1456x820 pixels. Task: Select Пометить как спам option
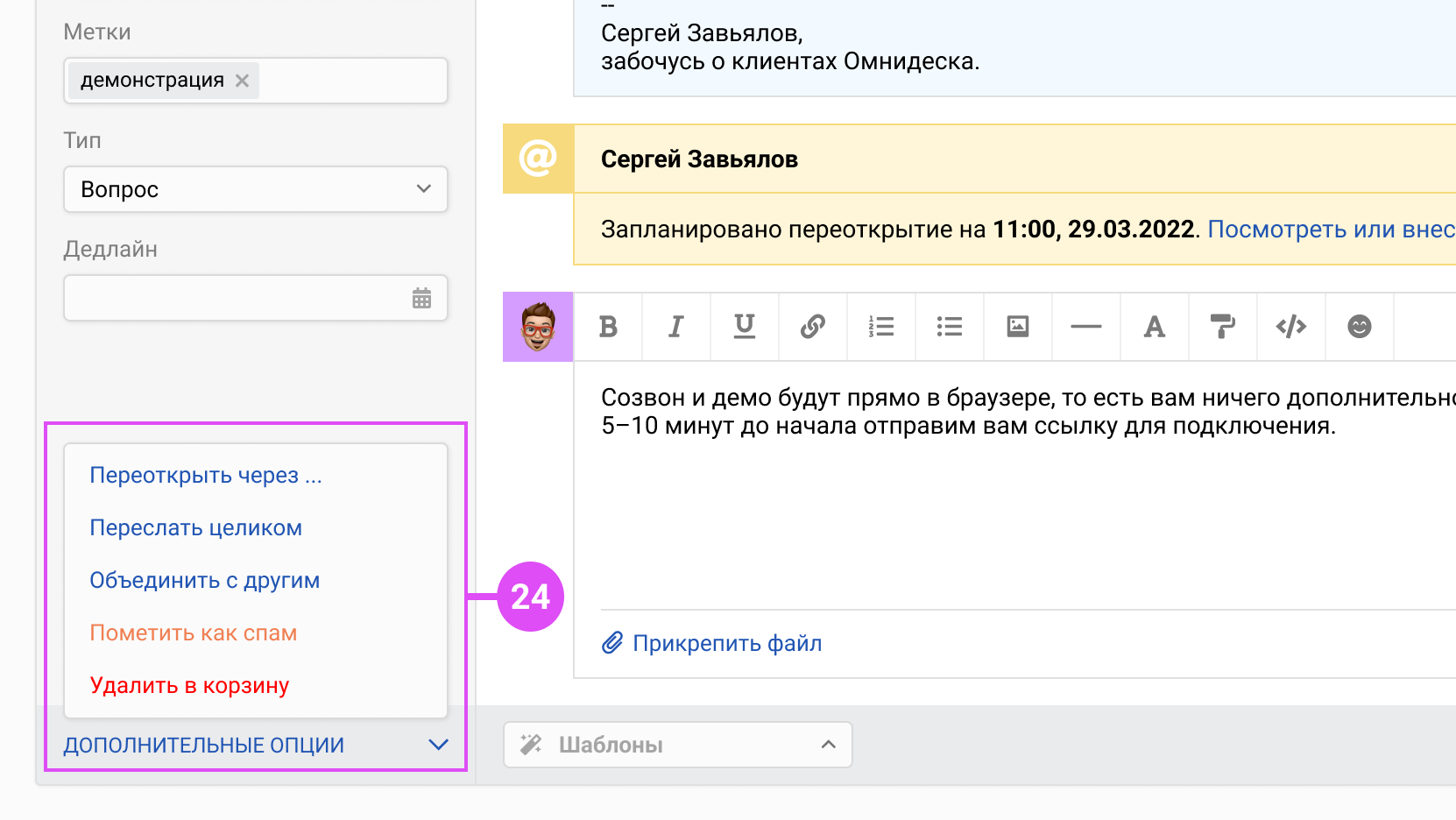tap(193, 633)
